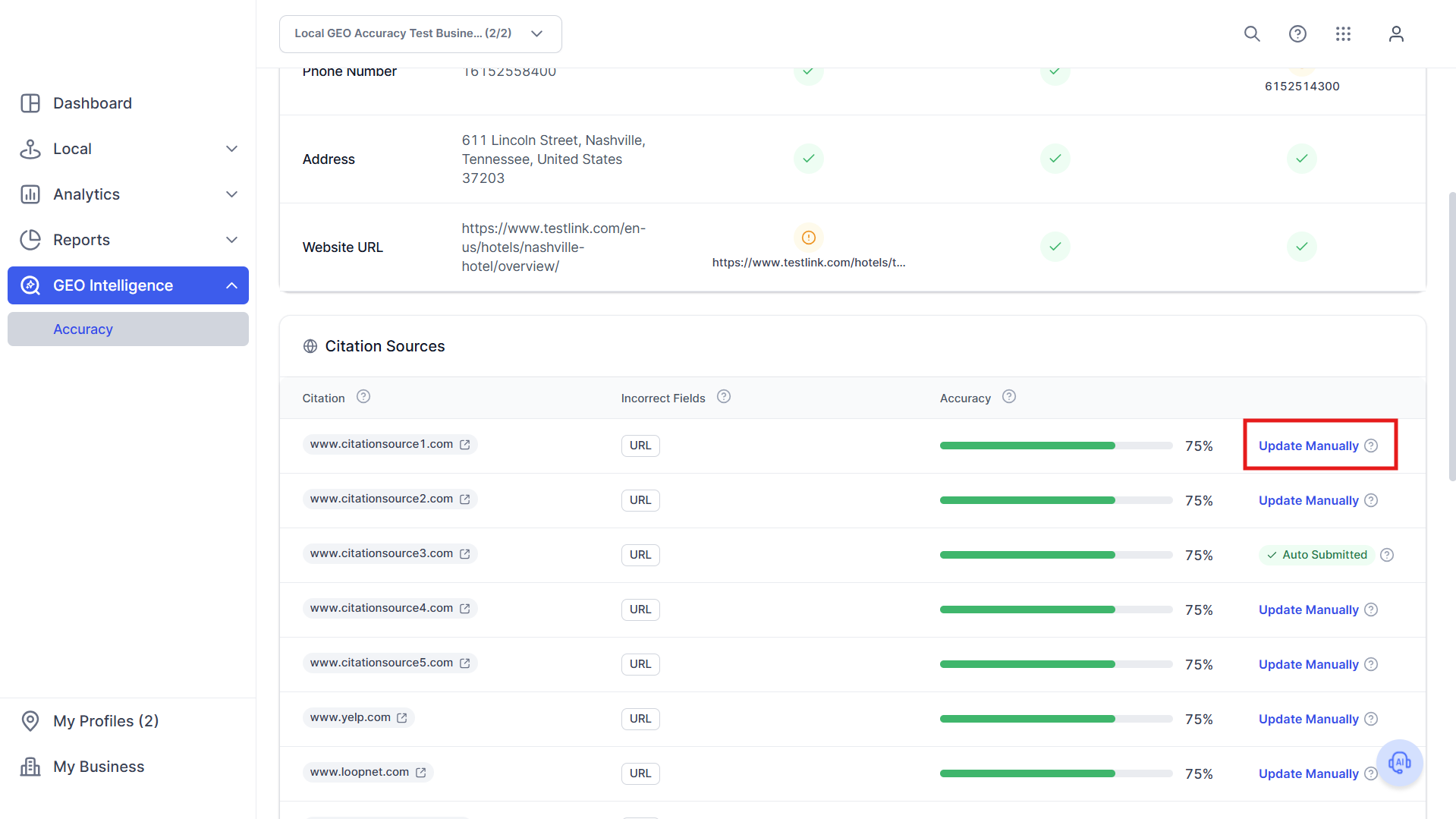Click the Website URL warning icon
The height and width of the screenshot is (819, 1456).
point(809,238)
